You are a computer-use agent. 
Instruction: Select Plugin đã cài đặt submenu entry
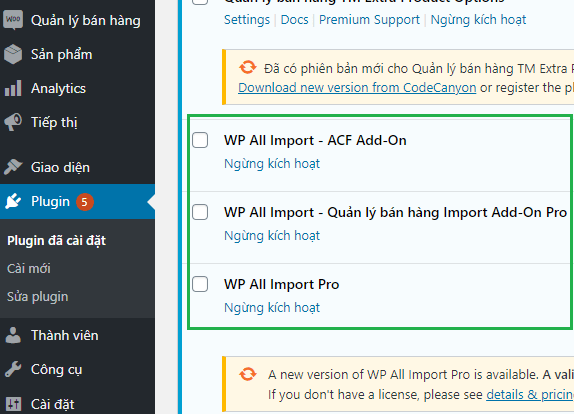pos(56,240)
